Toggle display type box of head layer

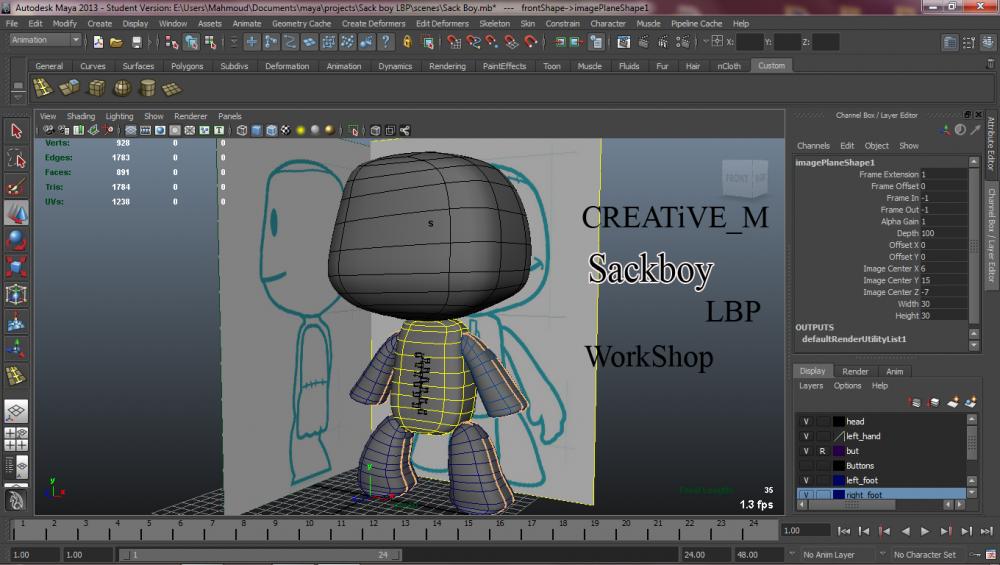pyautogui.click(x=822, y=422)
